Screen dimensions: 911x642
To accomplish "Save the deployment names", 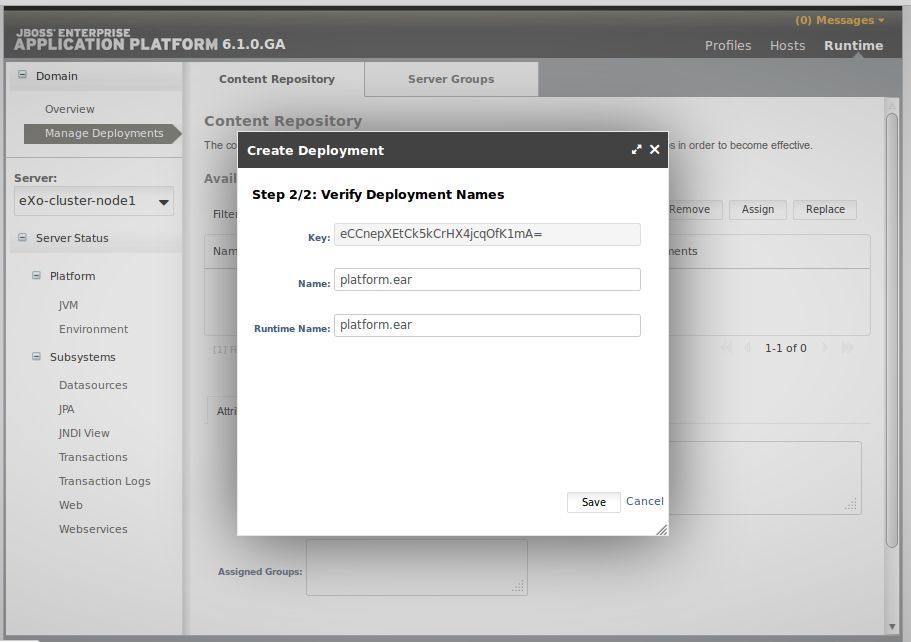I will click(594, 502).
